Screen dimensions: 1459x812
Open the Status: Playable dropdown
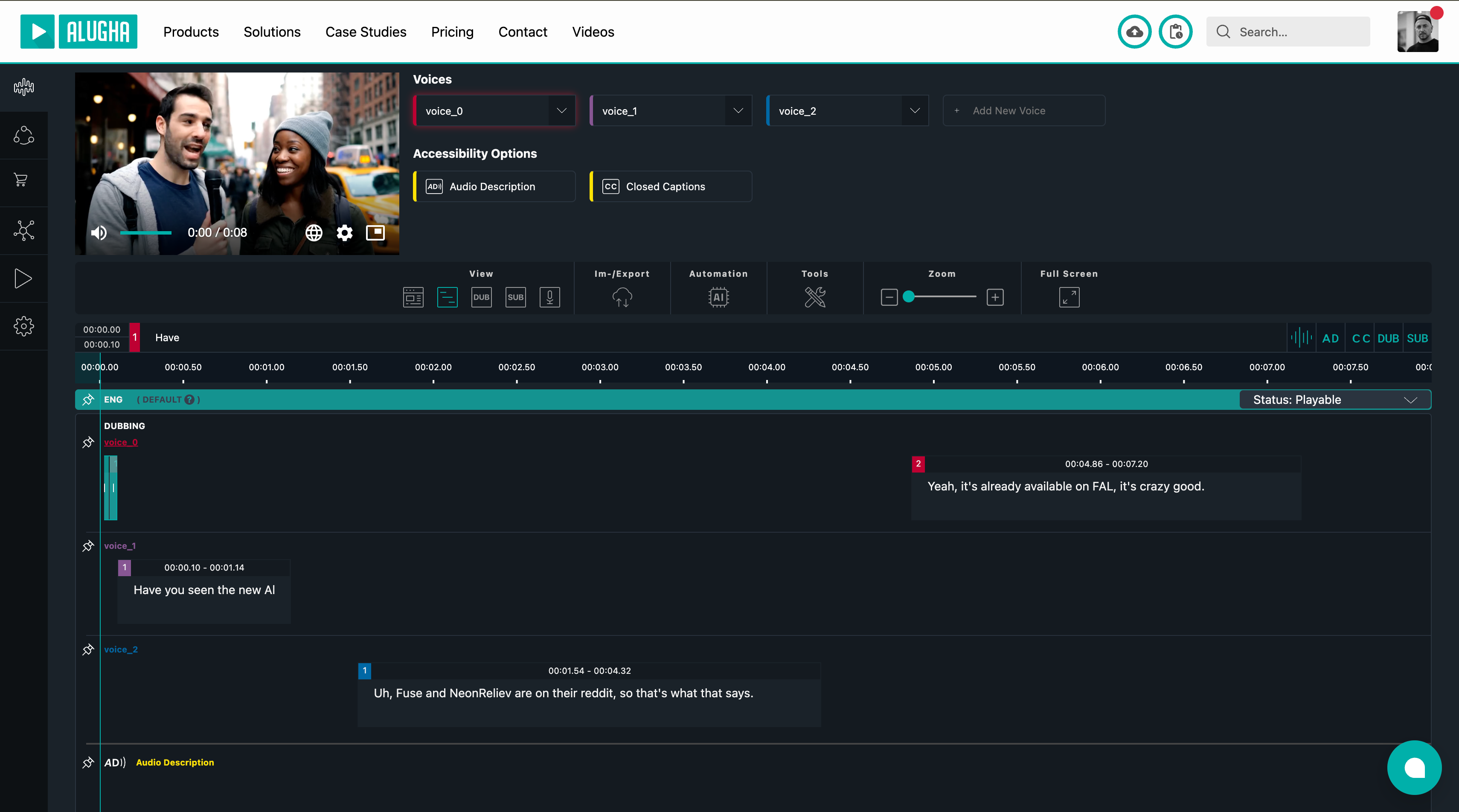point(1334,400)
